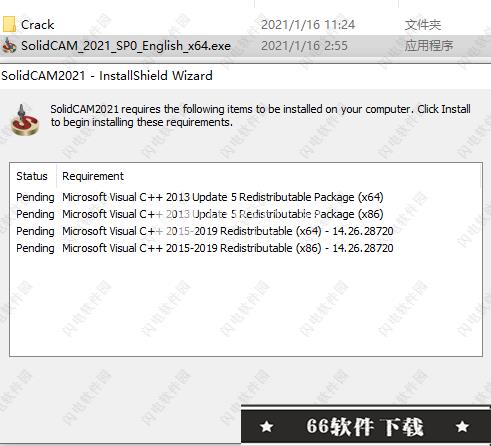Click Pending status of last requirement
The width and height of the screenshot is (491, 446).
35,248
